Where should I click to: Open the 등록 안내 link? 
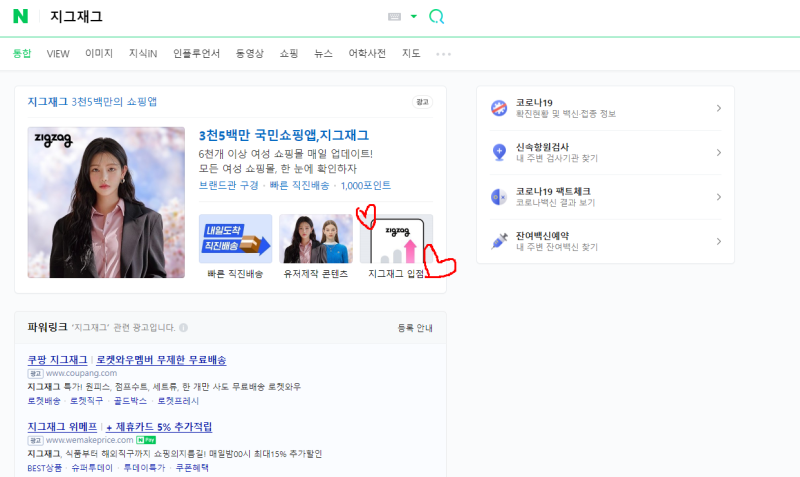click(x=415, y=328)
